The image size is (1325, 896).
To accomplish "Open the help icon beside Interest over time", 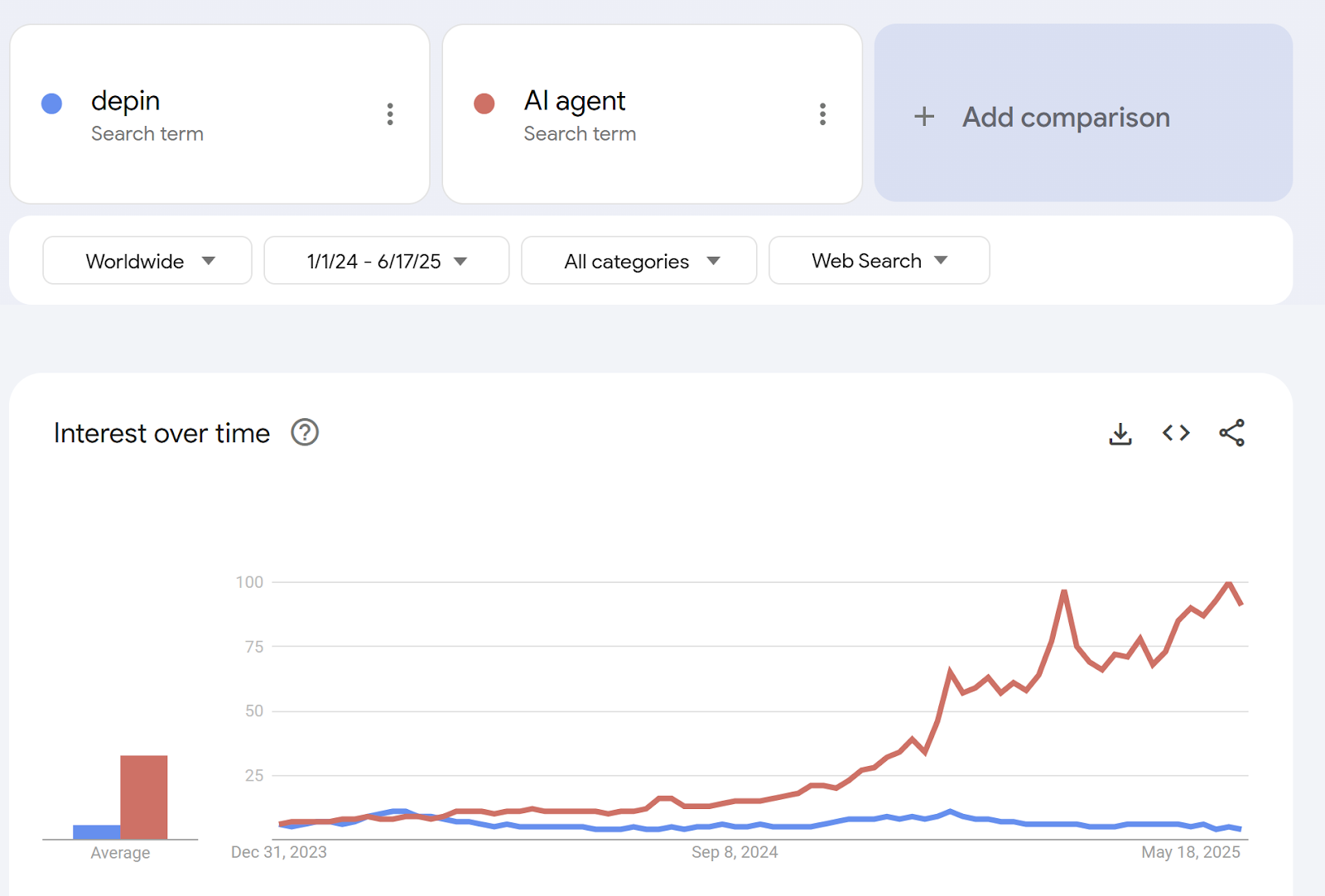I will pos(305,432).
